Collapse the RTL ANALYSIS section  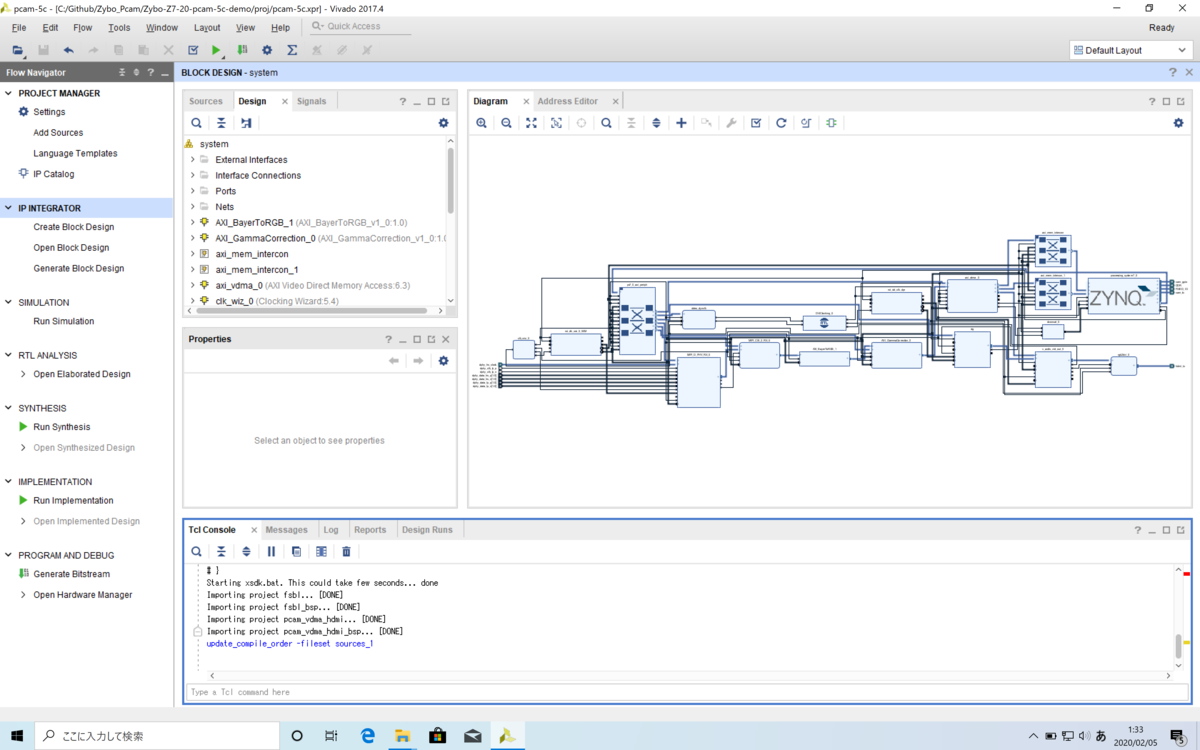click(9, 355)
